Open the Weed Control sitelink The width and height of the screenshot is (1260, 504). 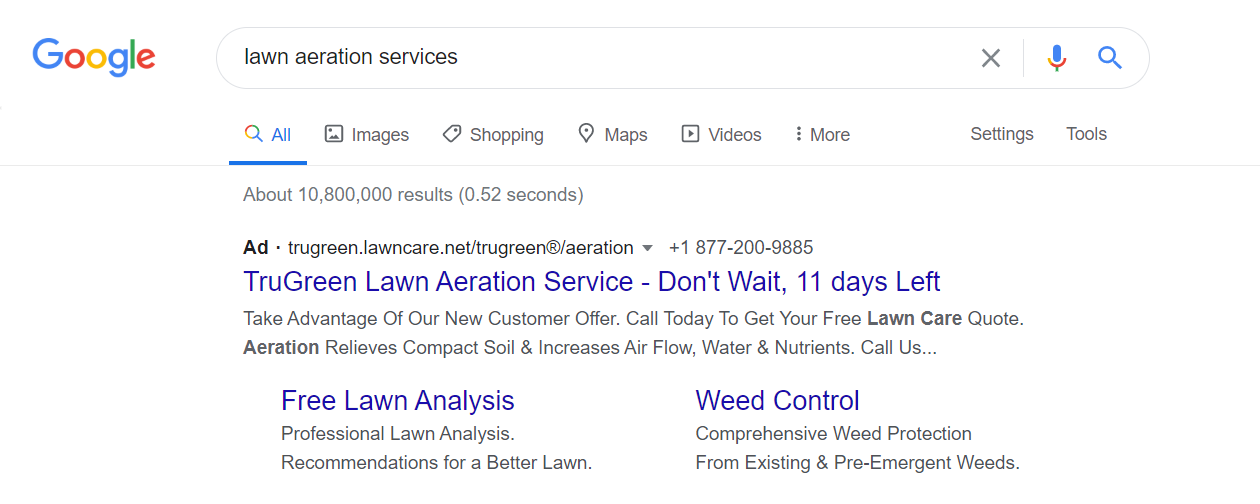pos(778,401)
